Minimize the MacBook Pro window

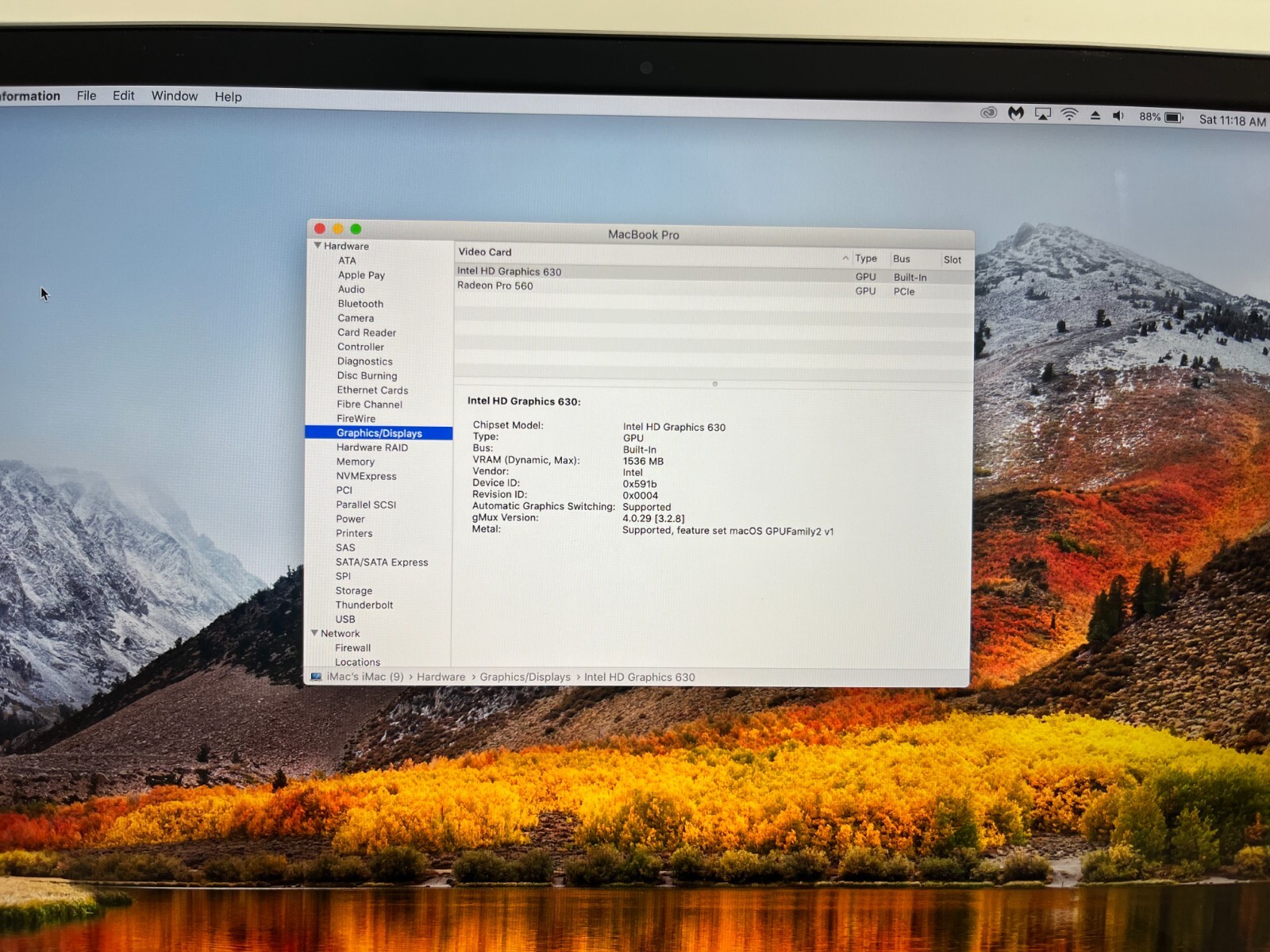(x=338, y=228)
